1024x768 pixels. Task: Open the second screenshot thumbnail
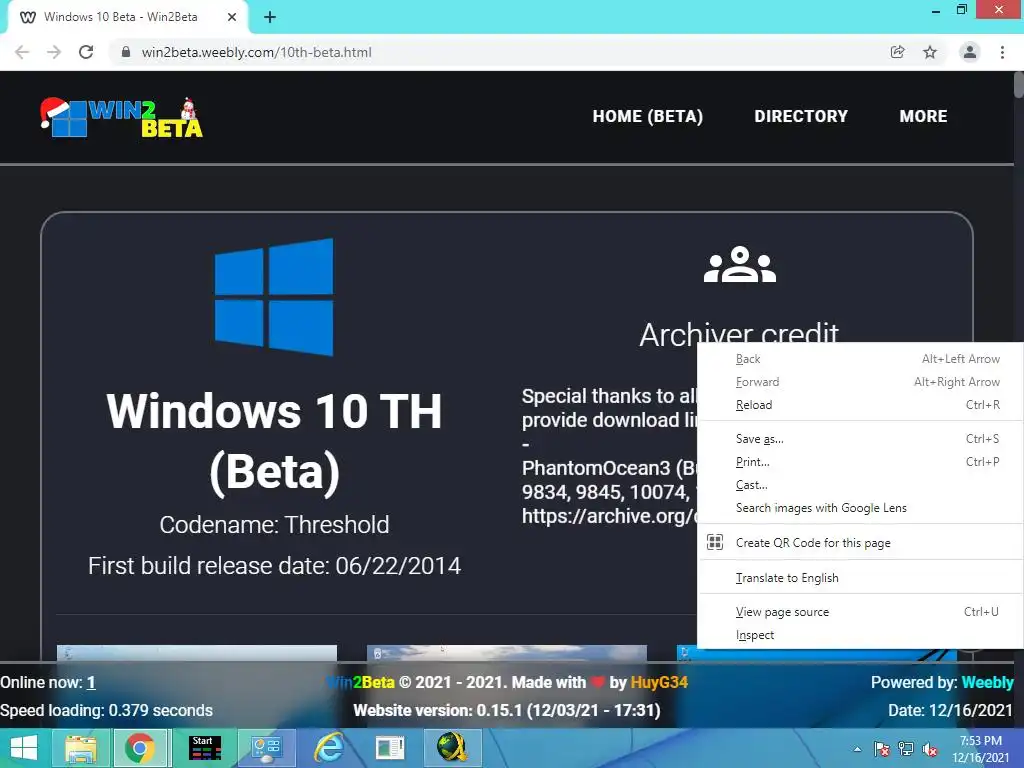tap(507, 653)
